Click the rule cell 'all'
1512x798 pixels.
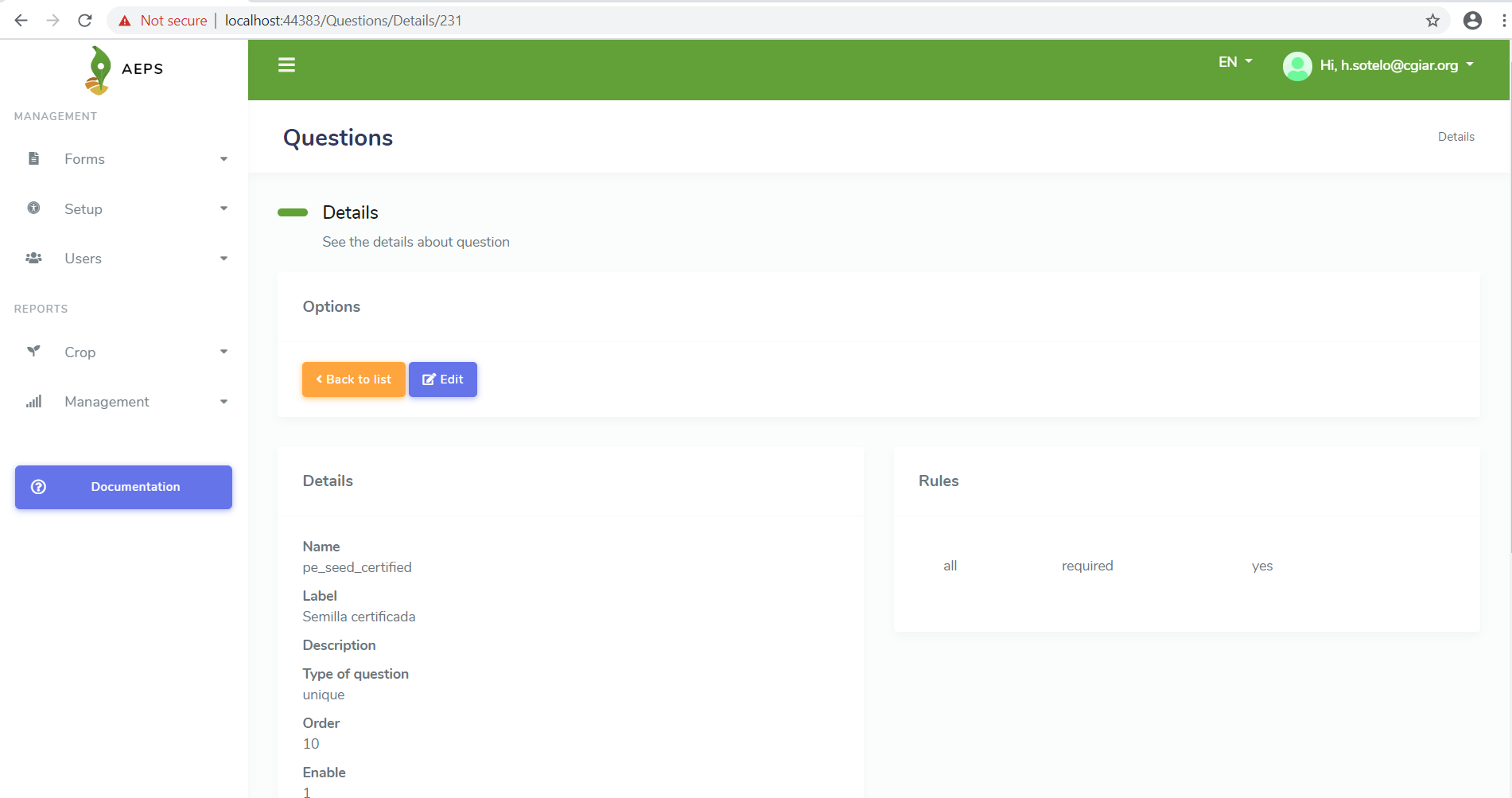950,566
